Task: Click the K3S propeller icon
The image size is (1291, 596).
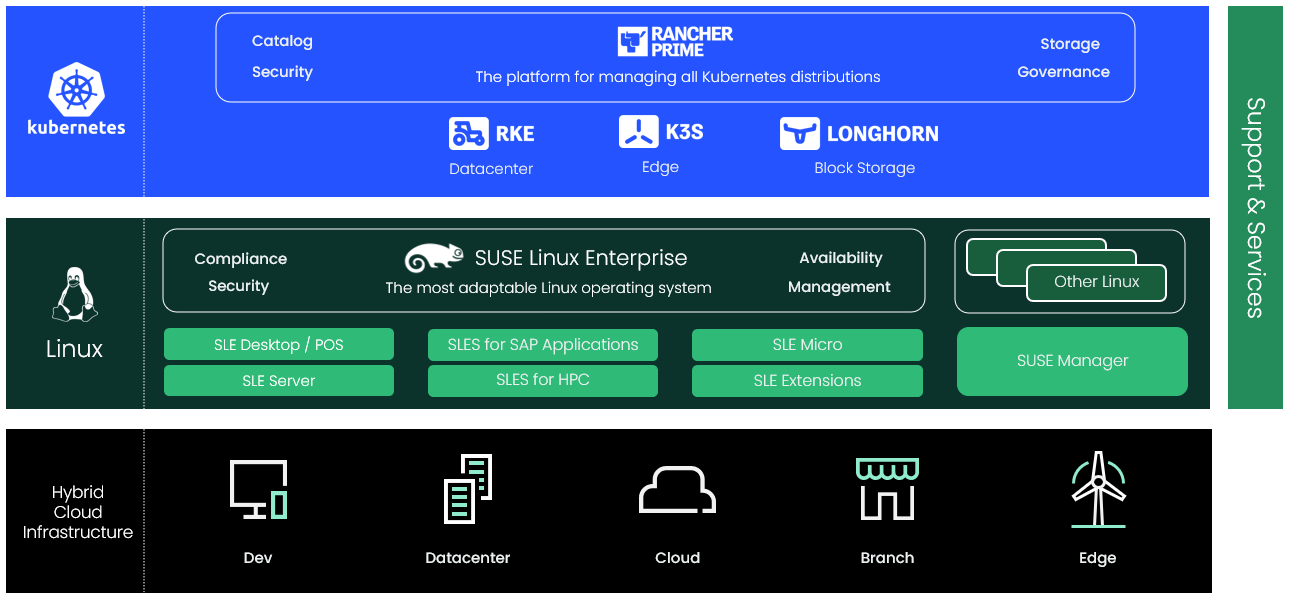Action: pyautogui.click(x=638, y=132)
